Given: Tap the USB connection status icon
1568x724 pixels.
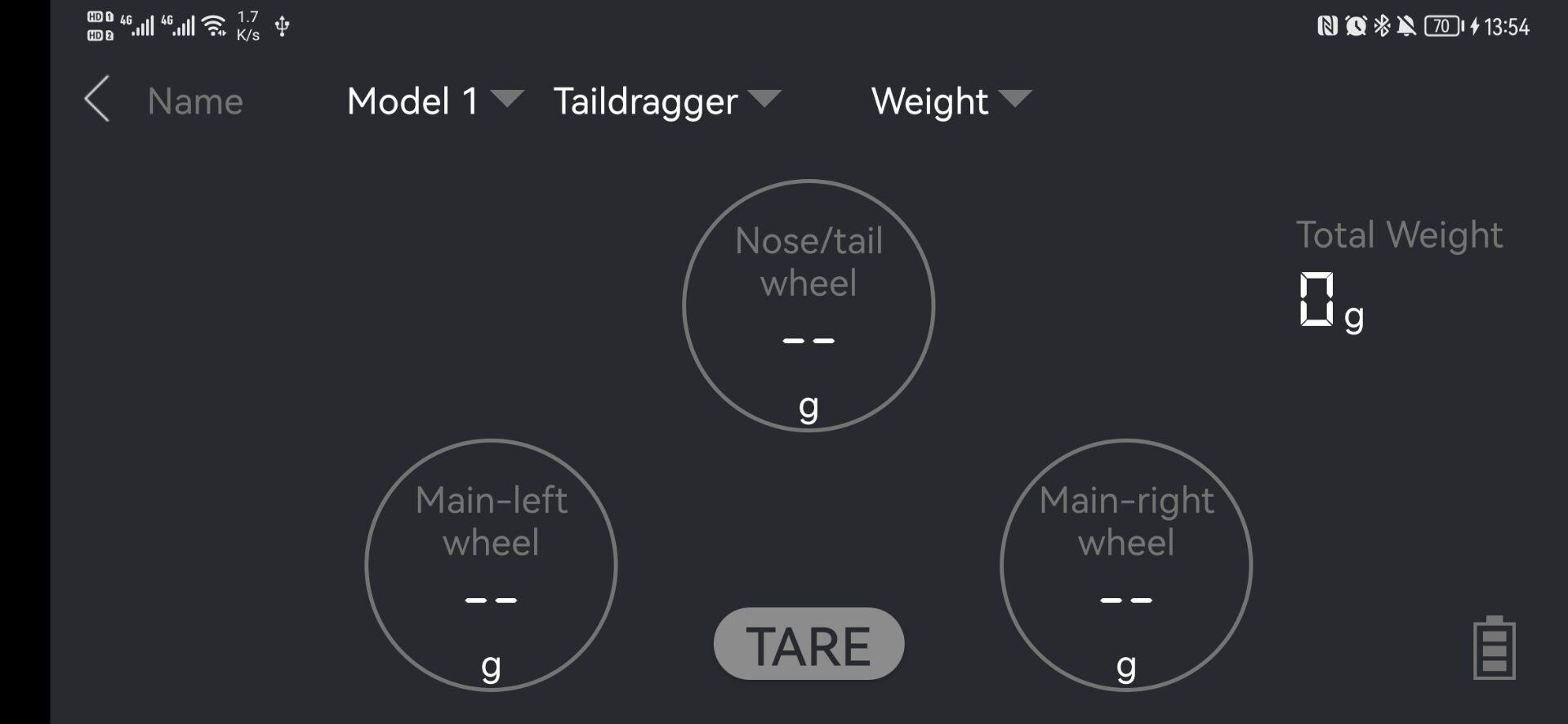Looking at the screenshot, I should (x=282, y=26).
